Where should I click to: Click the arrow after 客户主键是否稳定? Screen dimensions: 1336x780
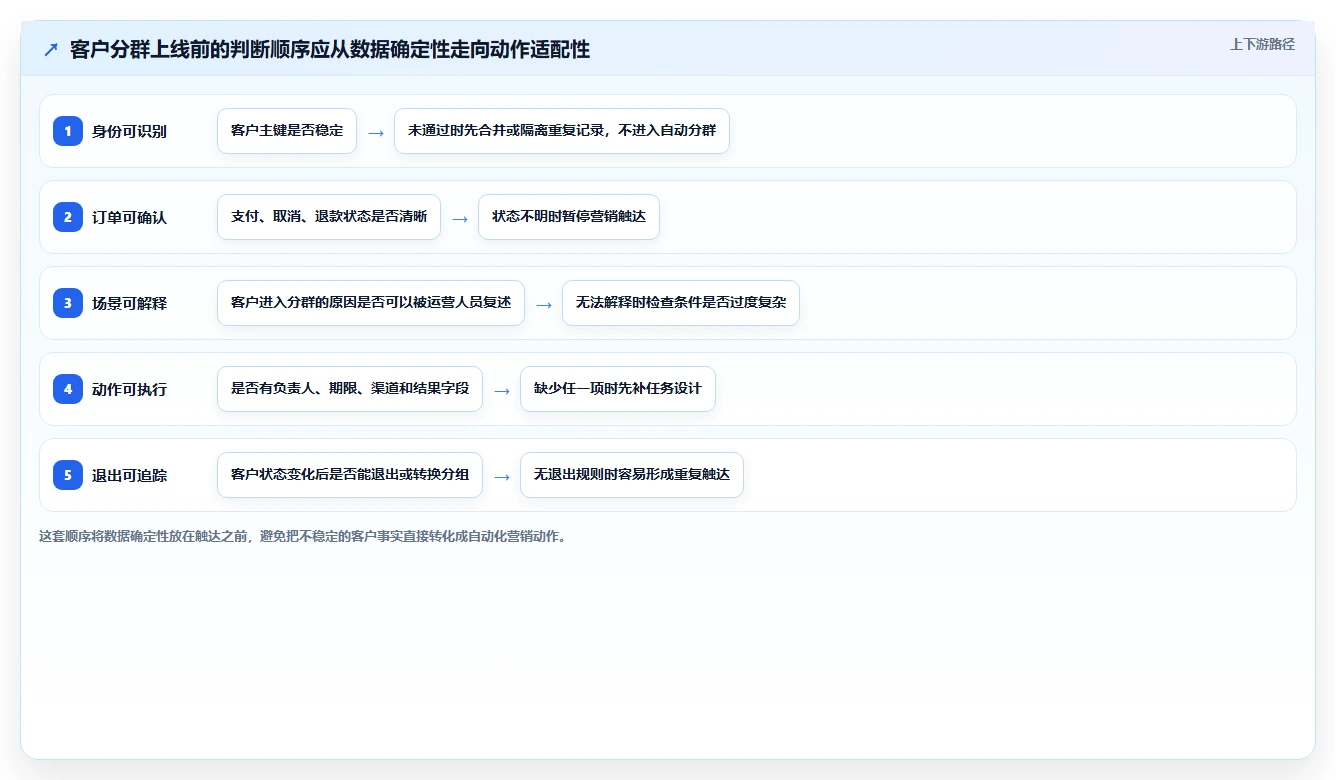376,132
